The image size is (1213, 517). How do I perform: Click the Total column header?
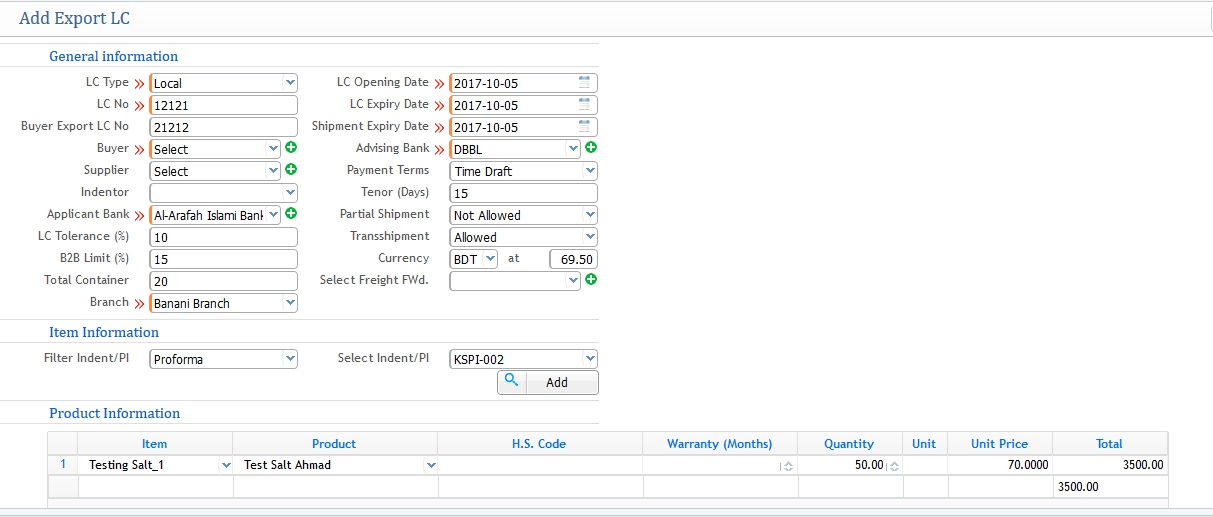pos(1110,444)
